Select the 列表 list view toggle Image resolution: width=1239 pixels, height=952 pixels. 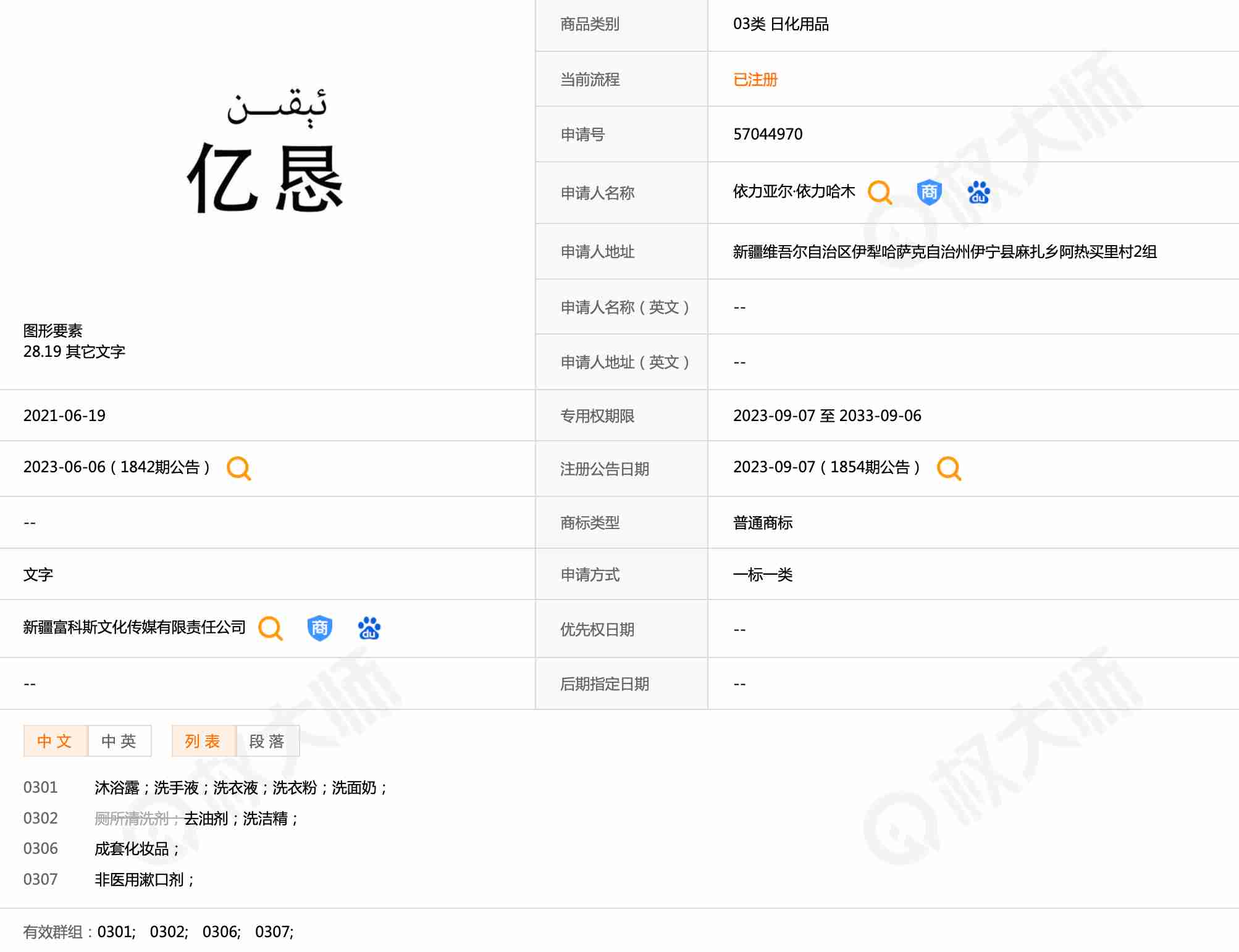203,741
